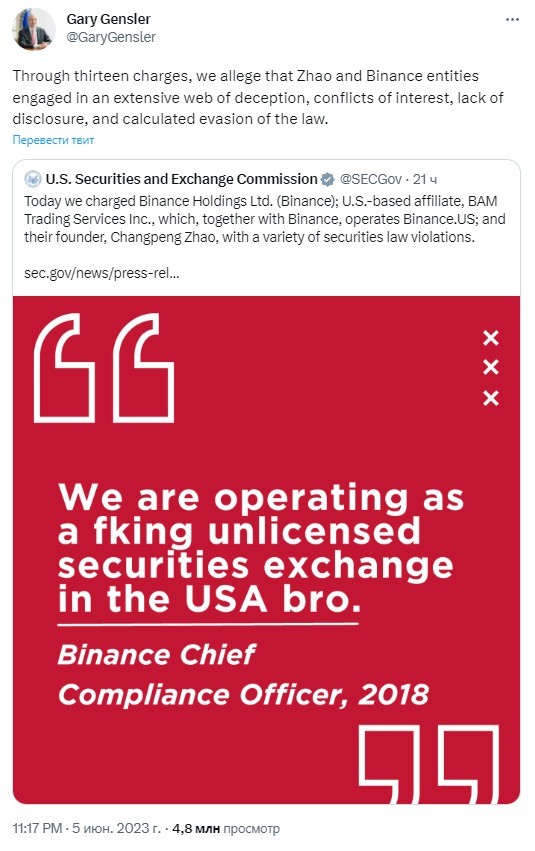
Task: Click the Перевести твит translate link
Action: coord(53,140)
